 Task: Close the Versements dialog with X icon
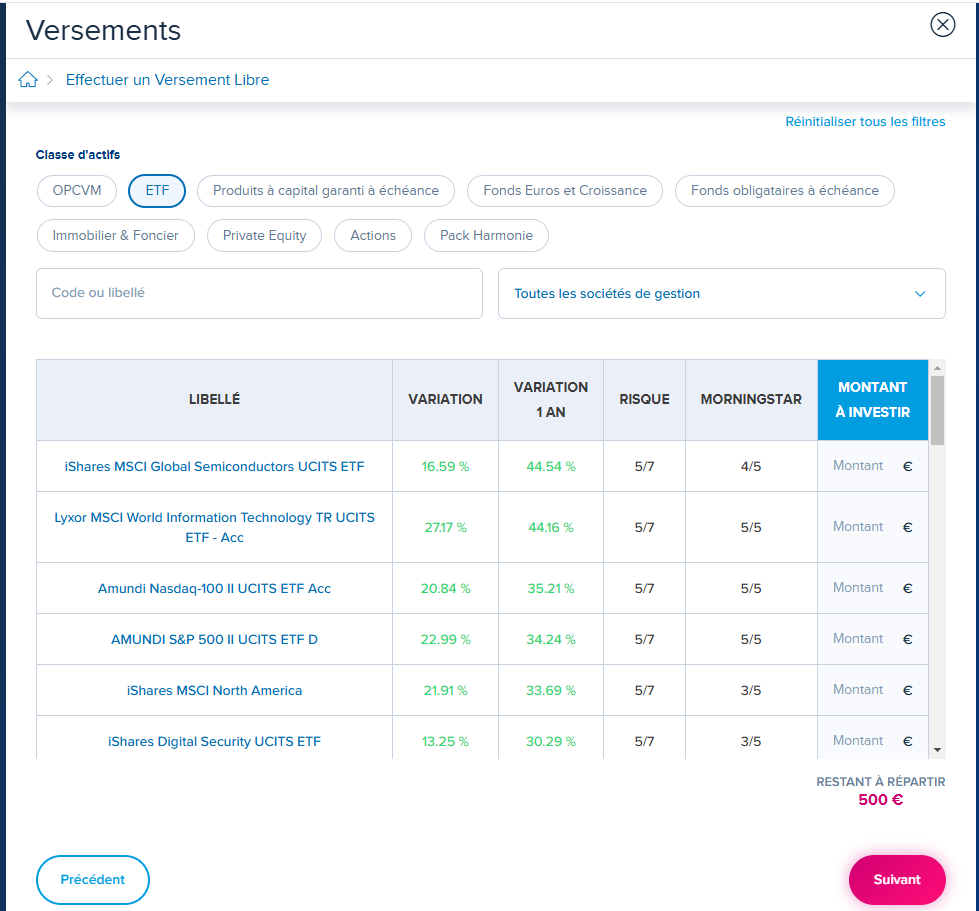click(x=942, y=25)
